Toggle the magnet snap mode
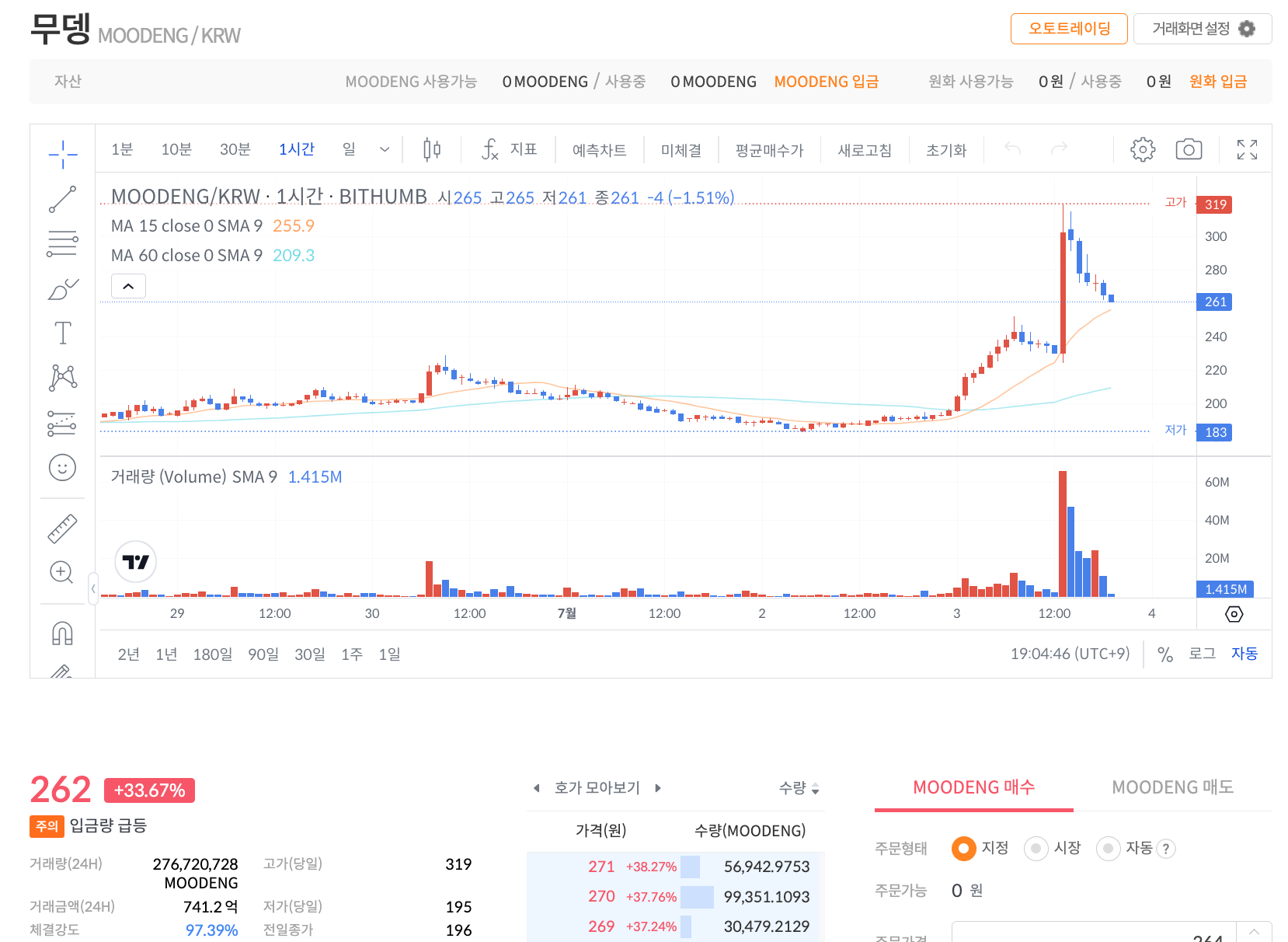Screen dimensions: 1288x942 62,633
